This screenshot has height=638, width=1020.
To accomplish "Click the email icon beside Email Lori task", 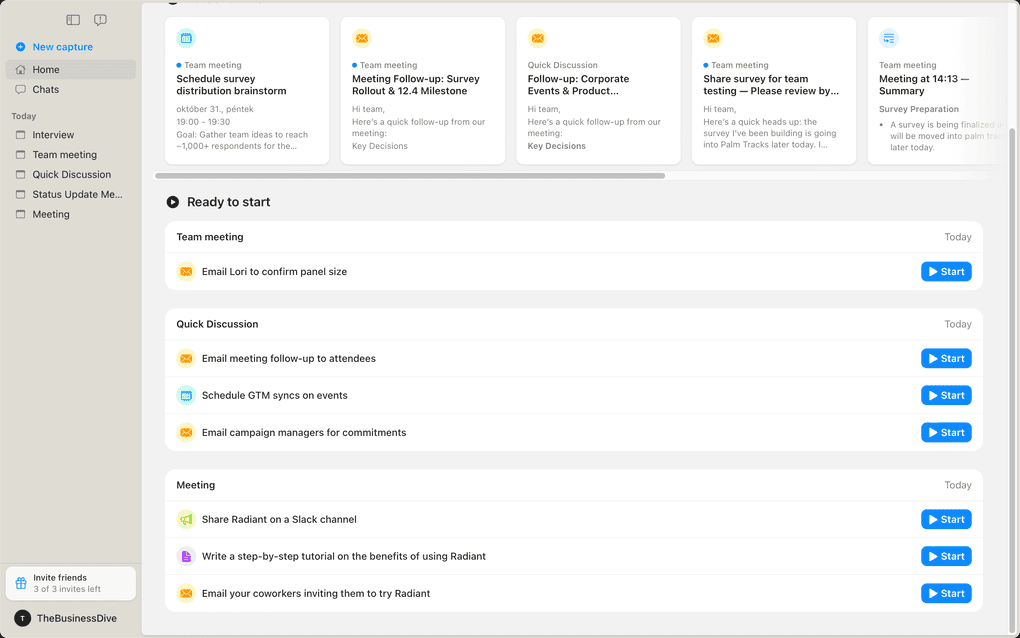I will [x=186, y=271].
